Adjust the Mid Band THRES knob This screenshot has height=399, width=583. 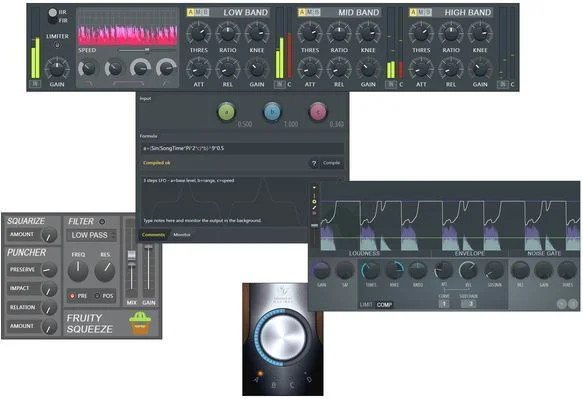[310, 33]
